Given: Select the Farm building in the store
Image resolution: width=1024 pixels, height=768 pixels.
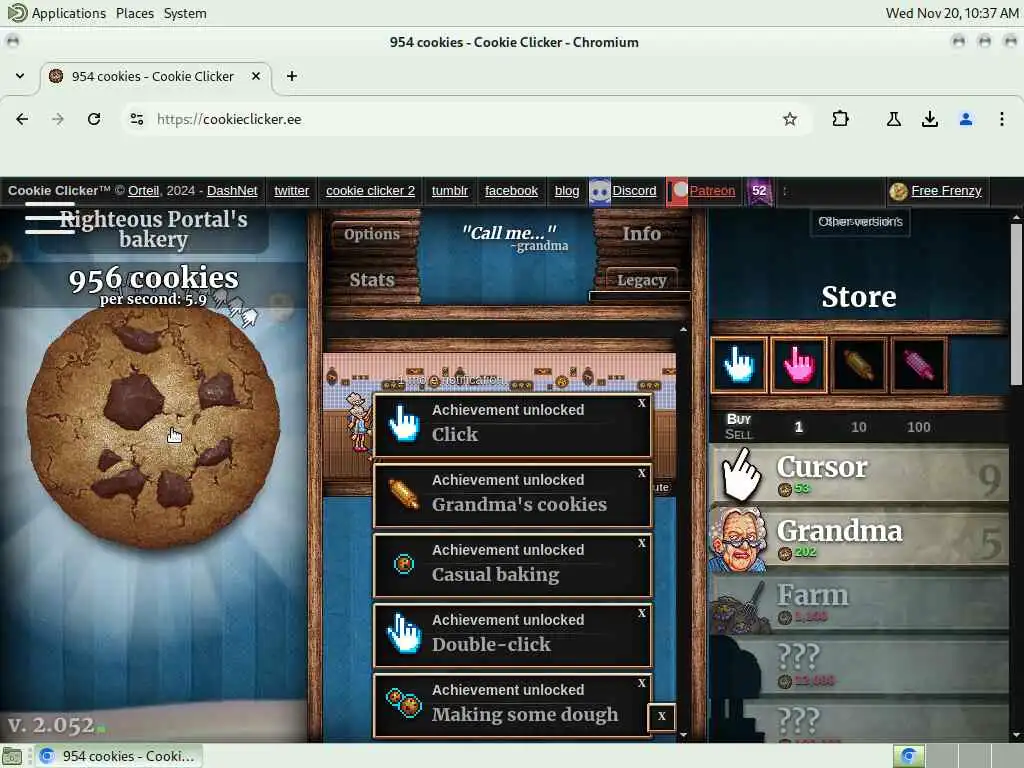Looking at the screenshot, I should [859, 603].
